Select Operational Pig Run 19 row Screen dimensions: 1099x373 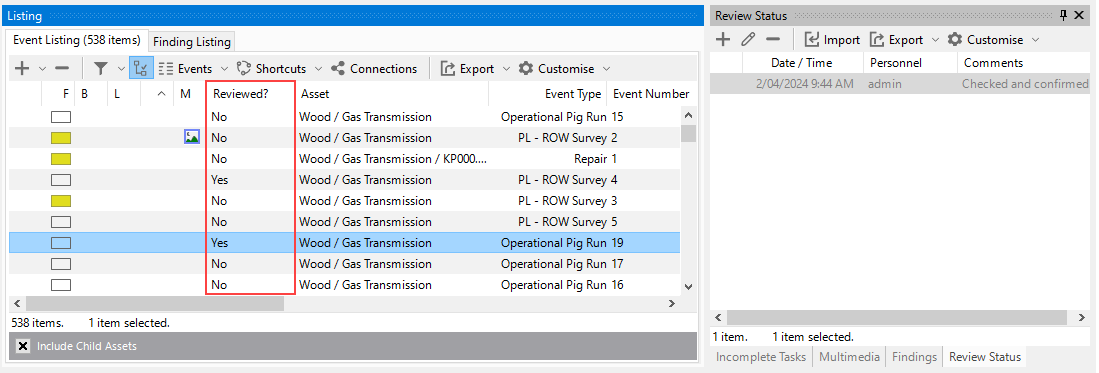point(344,243)
